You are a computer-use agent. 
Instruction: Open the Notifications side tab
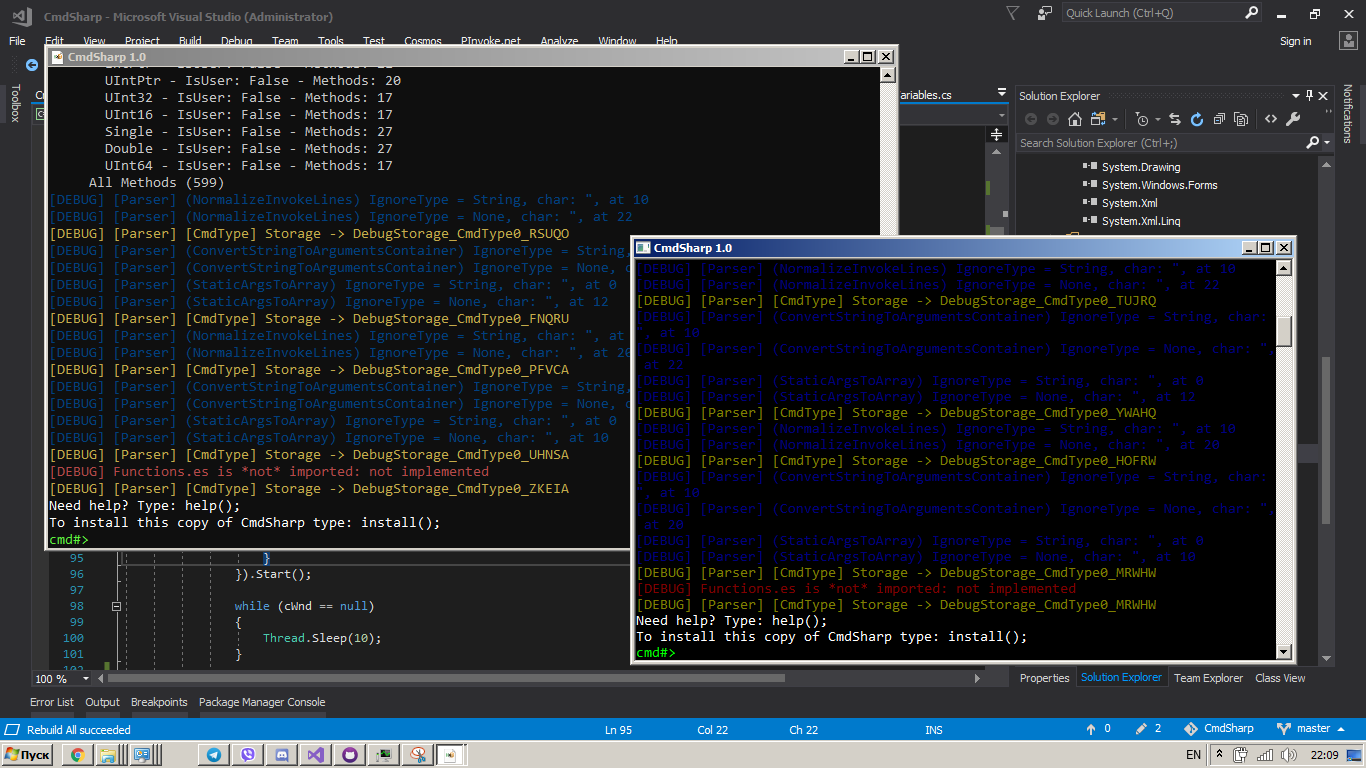[x=1347, y=113]
